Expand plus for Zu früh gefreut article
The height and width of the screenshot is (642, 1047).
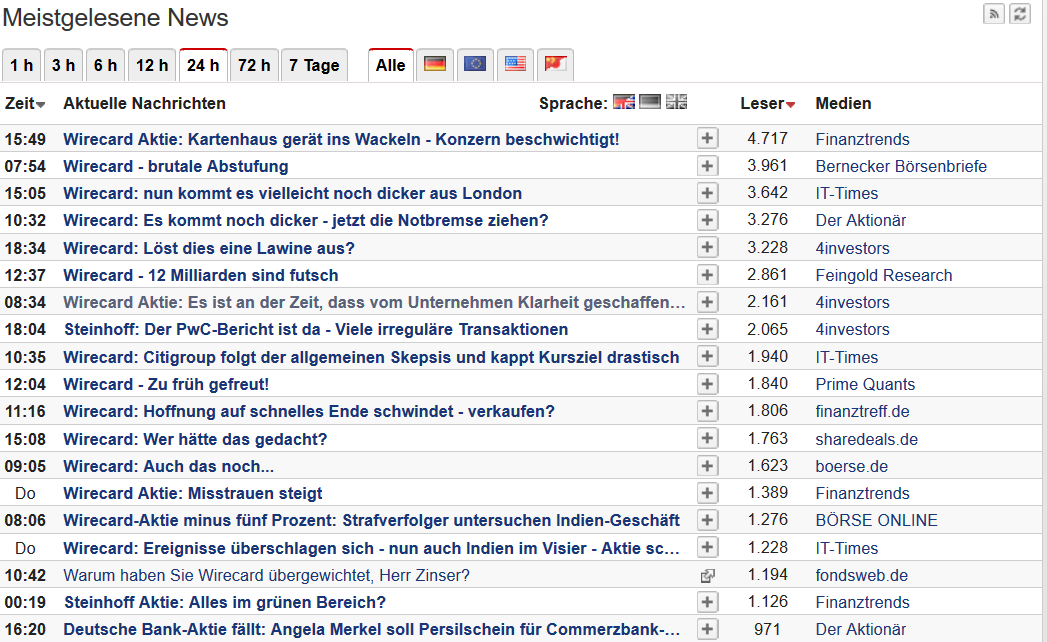pos(707,383)
